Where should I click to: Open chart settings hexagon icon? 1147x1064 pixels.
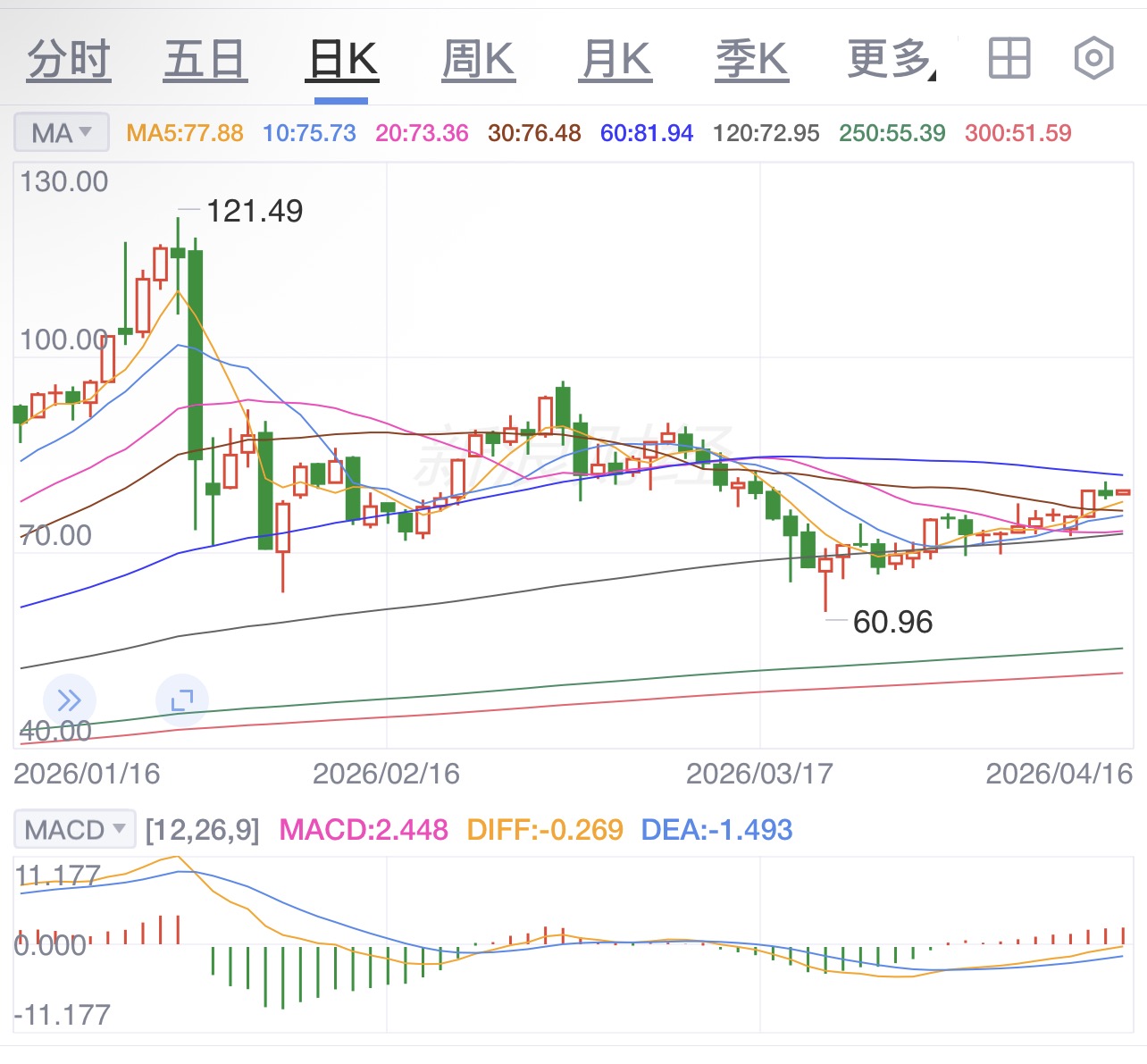click(x=1093, y=59)
